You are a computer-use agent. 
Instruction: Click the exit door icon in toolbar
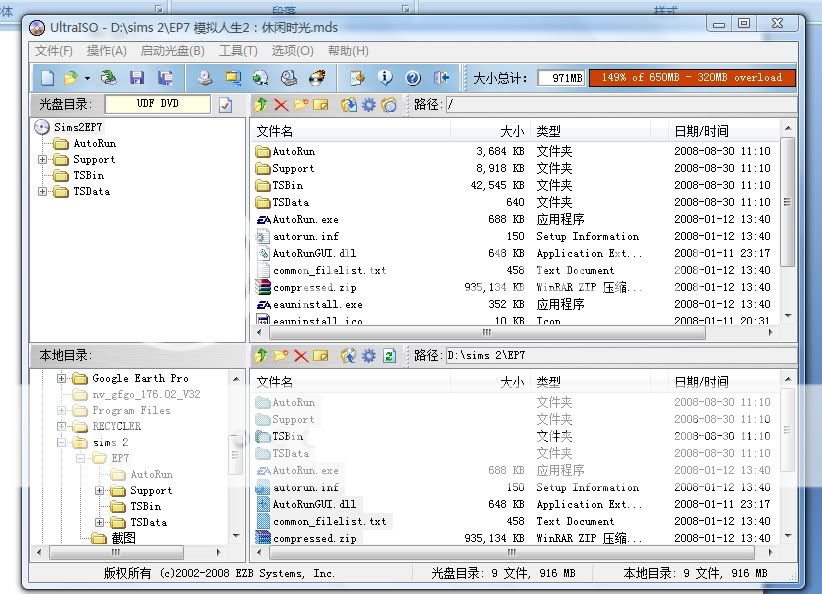pyautogui.click(x=442, y=78)
